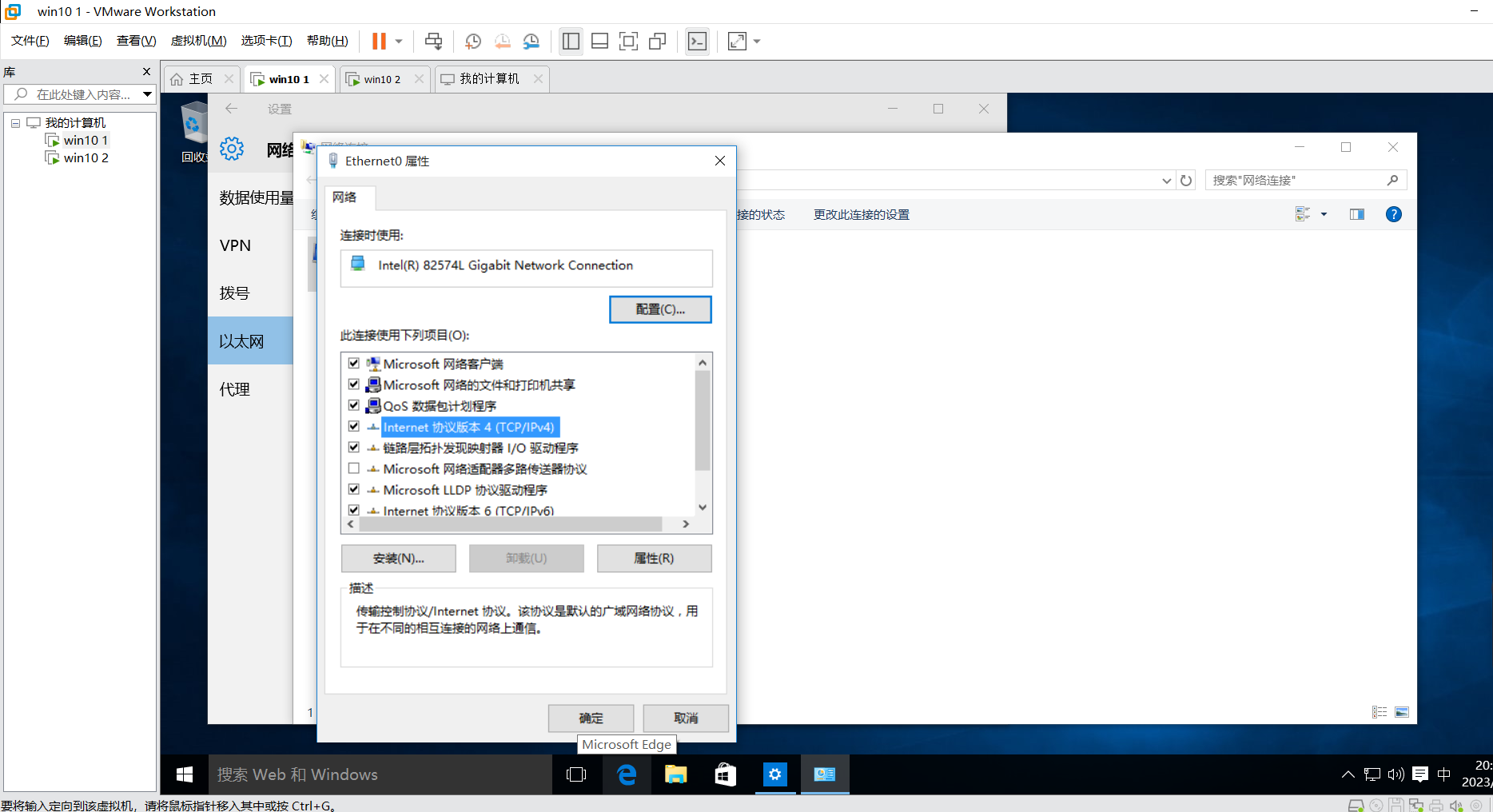Uncheck Internet 协议版本 6 (TCP/IPv6) checkbox

pos(354,510)
